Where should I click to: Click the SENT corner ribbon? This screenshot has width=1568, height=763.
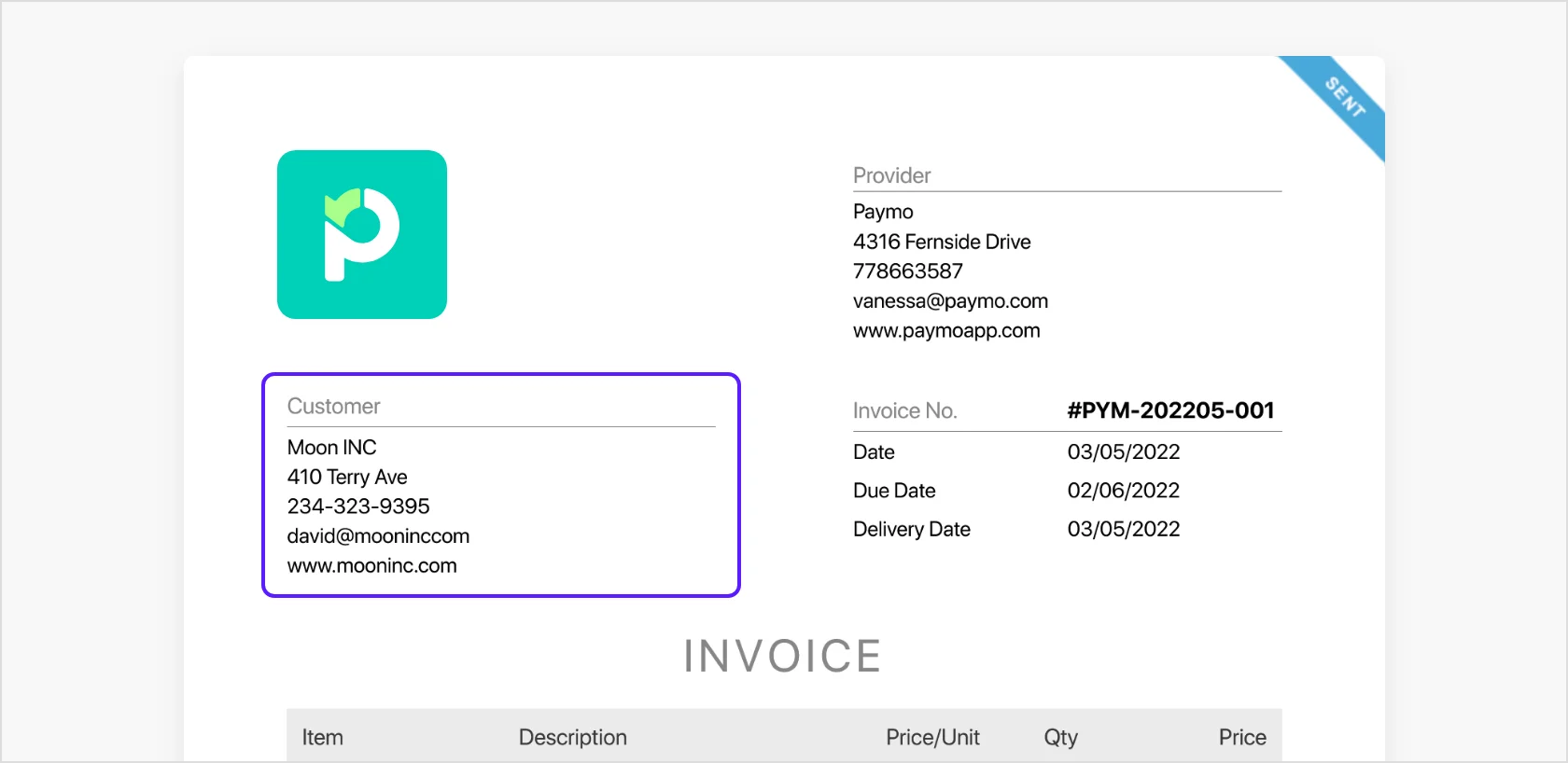[x=1340, y=101]
